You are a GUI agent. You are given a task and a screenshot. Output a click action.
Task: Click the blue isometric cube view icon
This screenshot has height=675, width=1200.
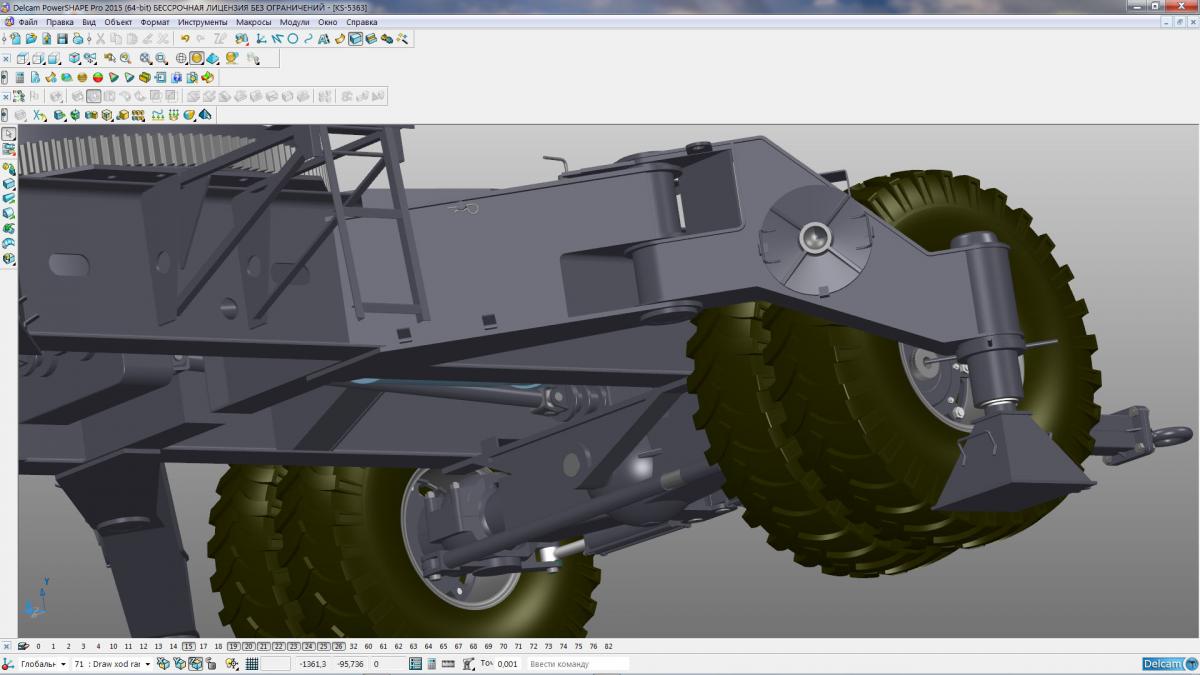pos(74,58)
